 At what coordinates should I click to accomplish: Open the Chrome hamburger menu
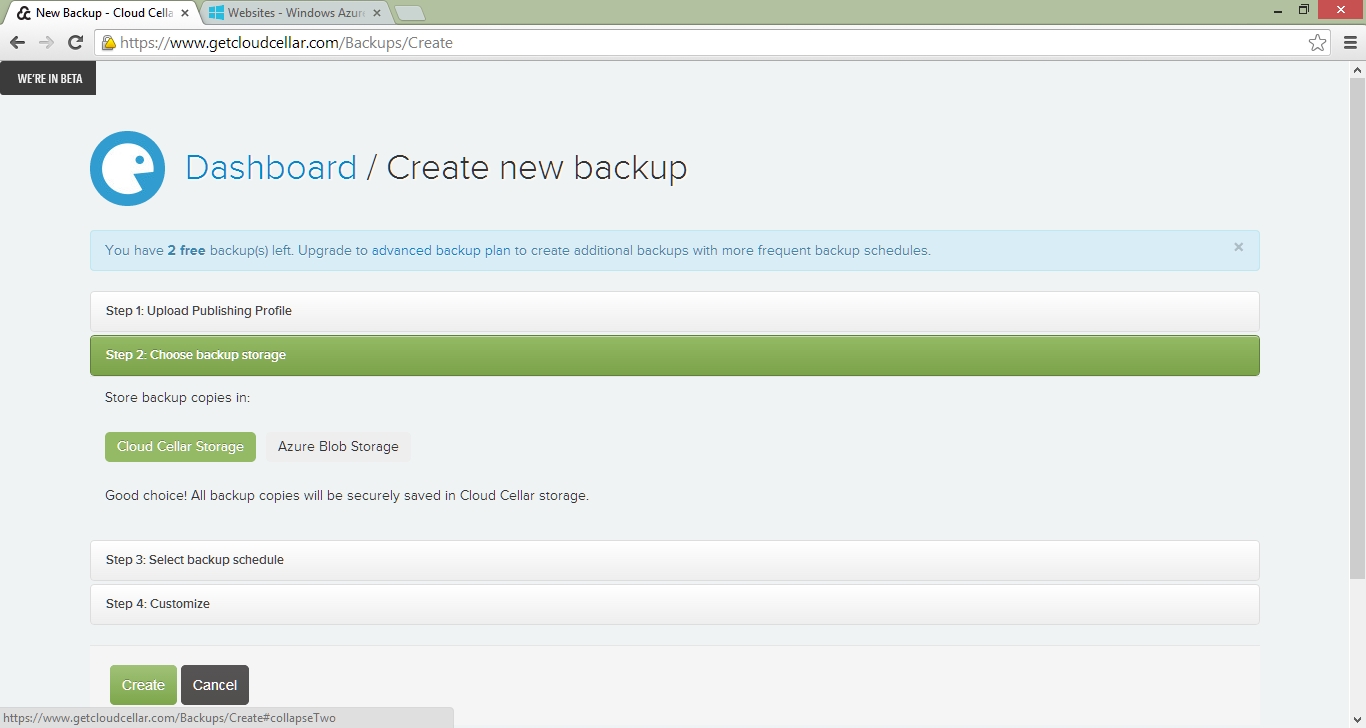click(x=1350, y=42)
